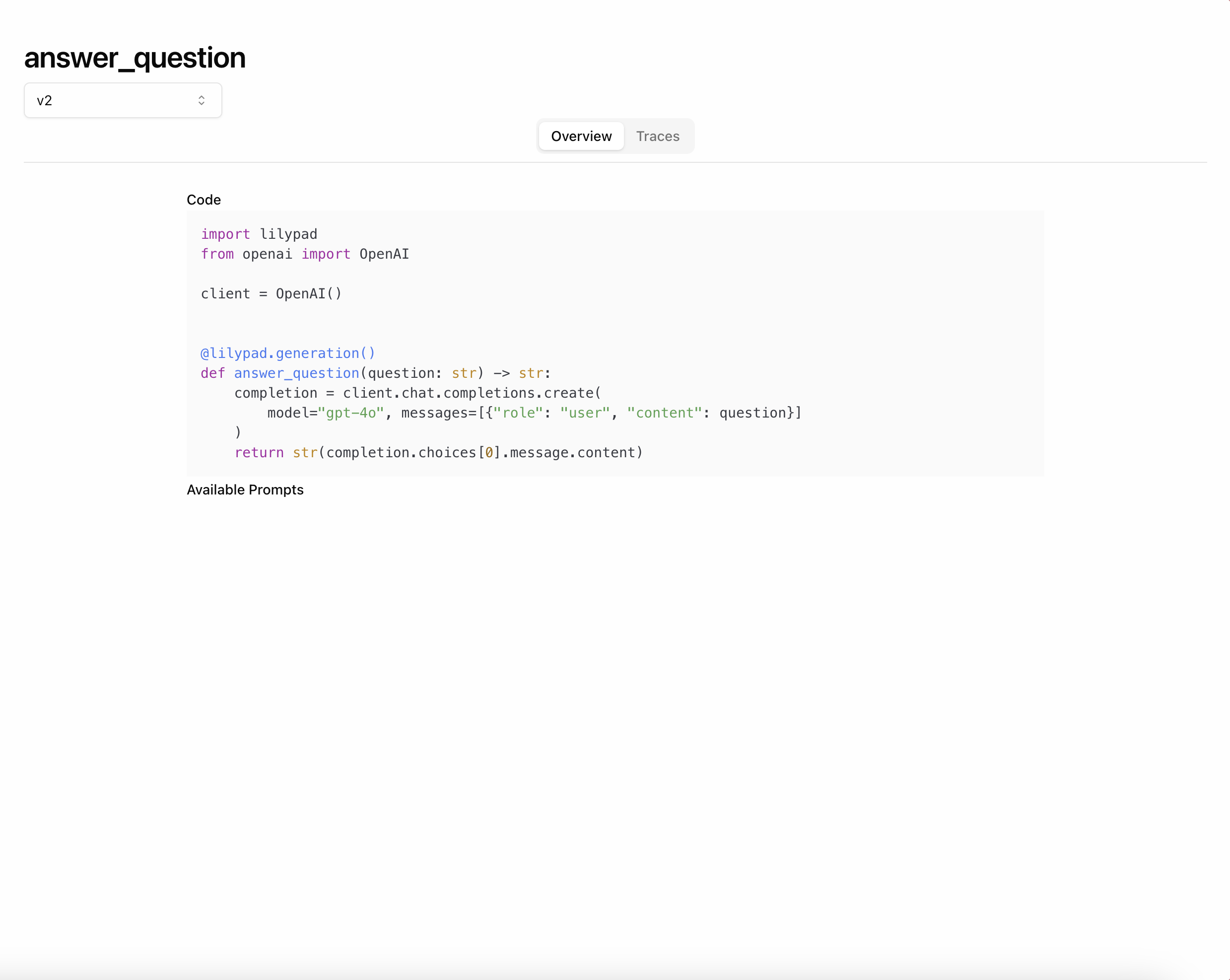Click the 'def answer_question' function definition
Viewport: 1230px width, 980px height.
click(376, 373)
